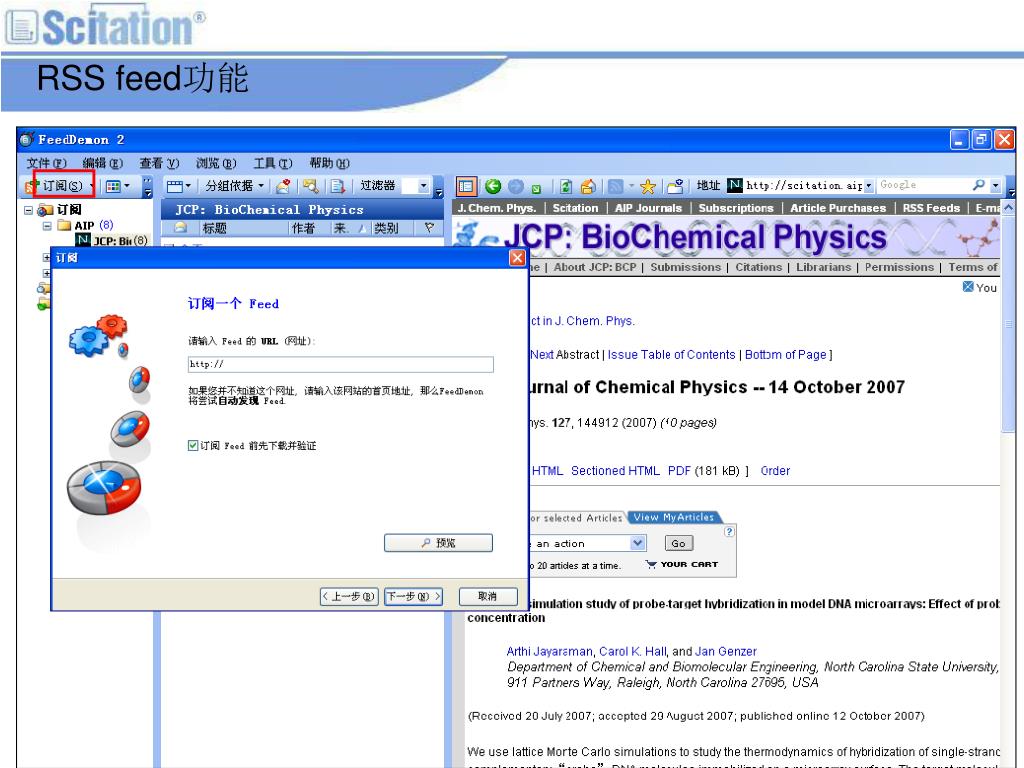Click the search magnifier icon in the Google box

978,185
